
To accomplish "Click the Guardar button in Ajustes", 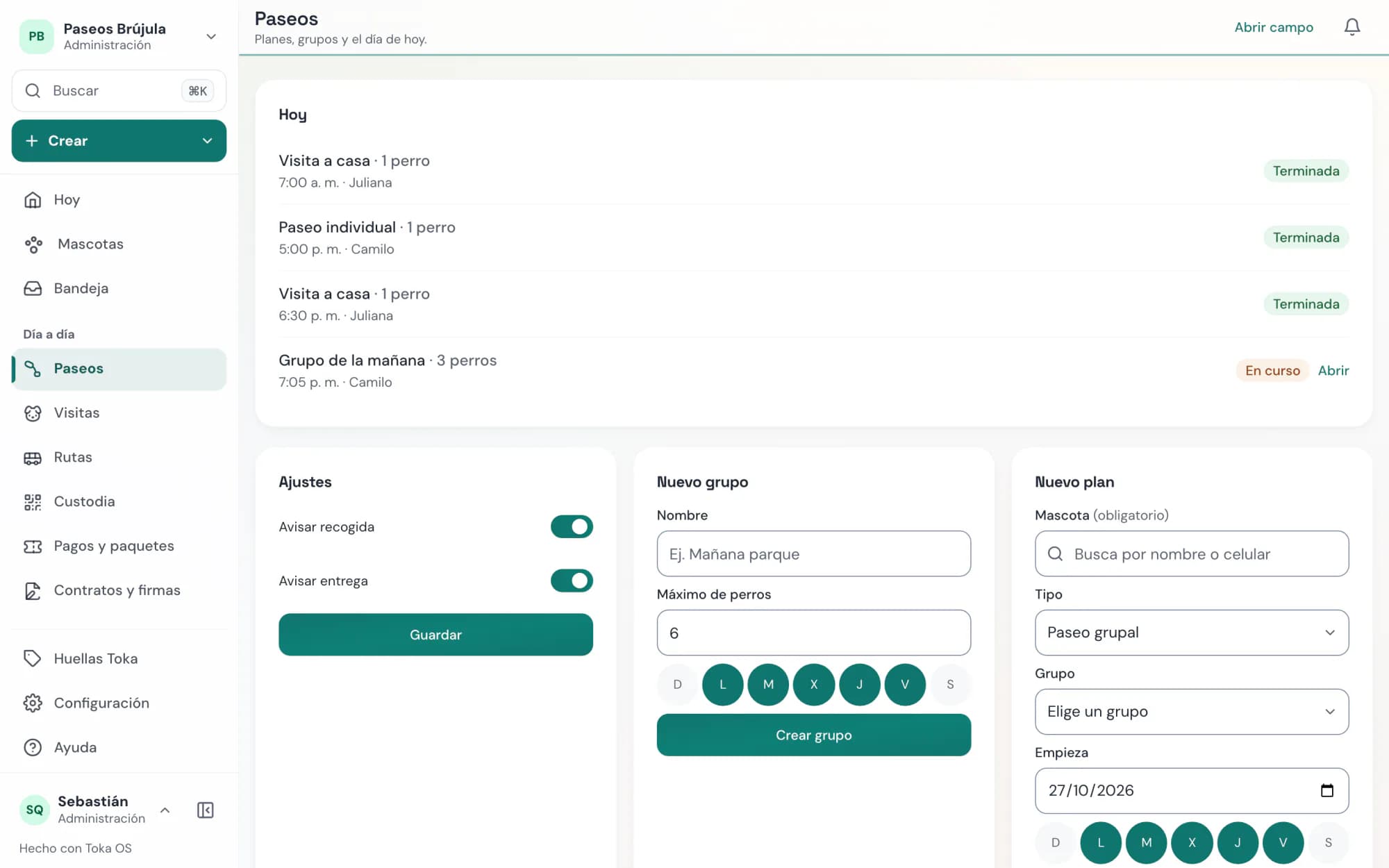I will pyautogui.click(x=435, y=635).
